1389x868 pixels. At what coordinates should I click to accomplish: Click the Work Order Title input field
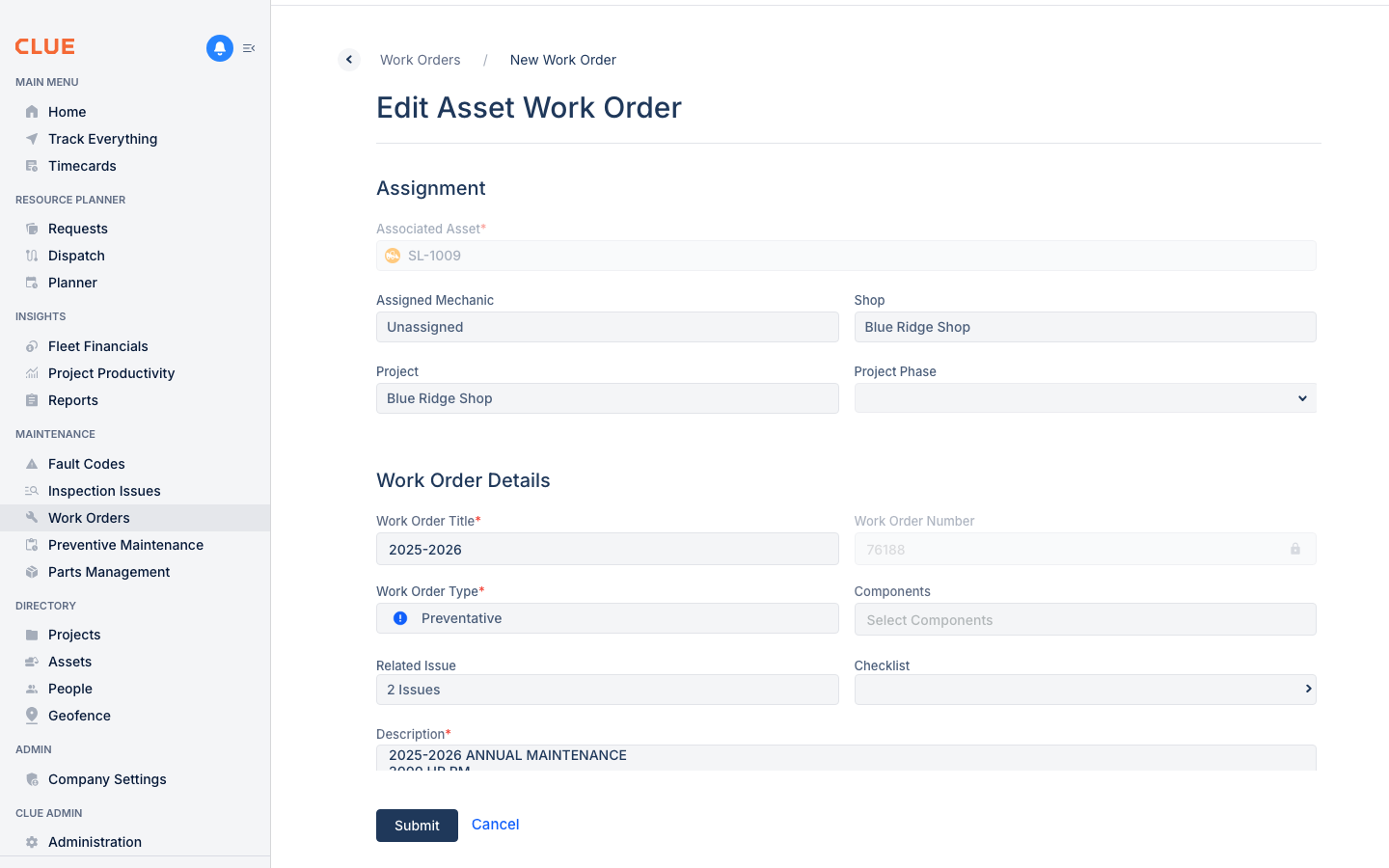pyautogui.click(x=607, y=549)
